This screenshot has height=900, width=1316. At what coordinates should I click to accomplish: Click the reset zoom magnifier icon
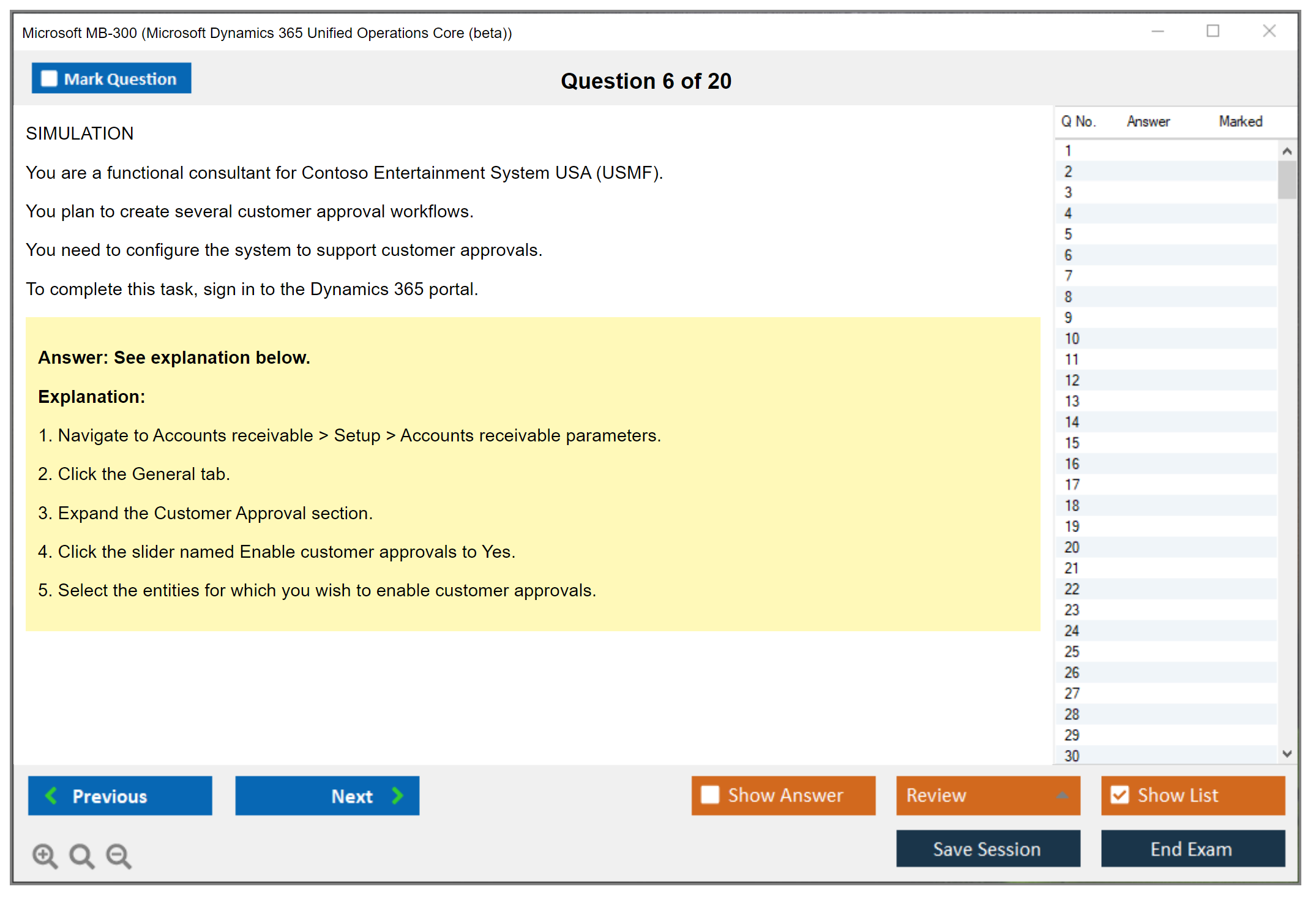pos(81,855)
